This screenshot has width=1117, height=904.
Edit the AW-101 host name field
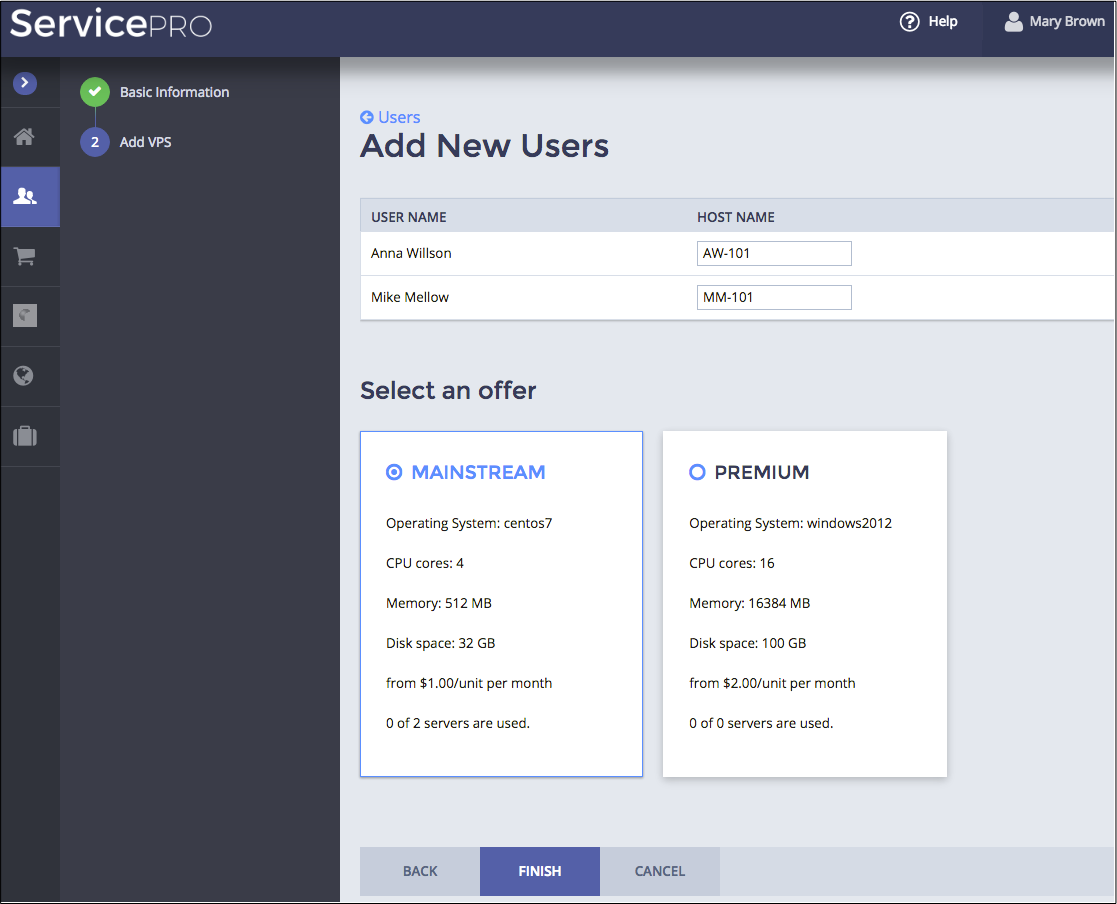(774, 254)
